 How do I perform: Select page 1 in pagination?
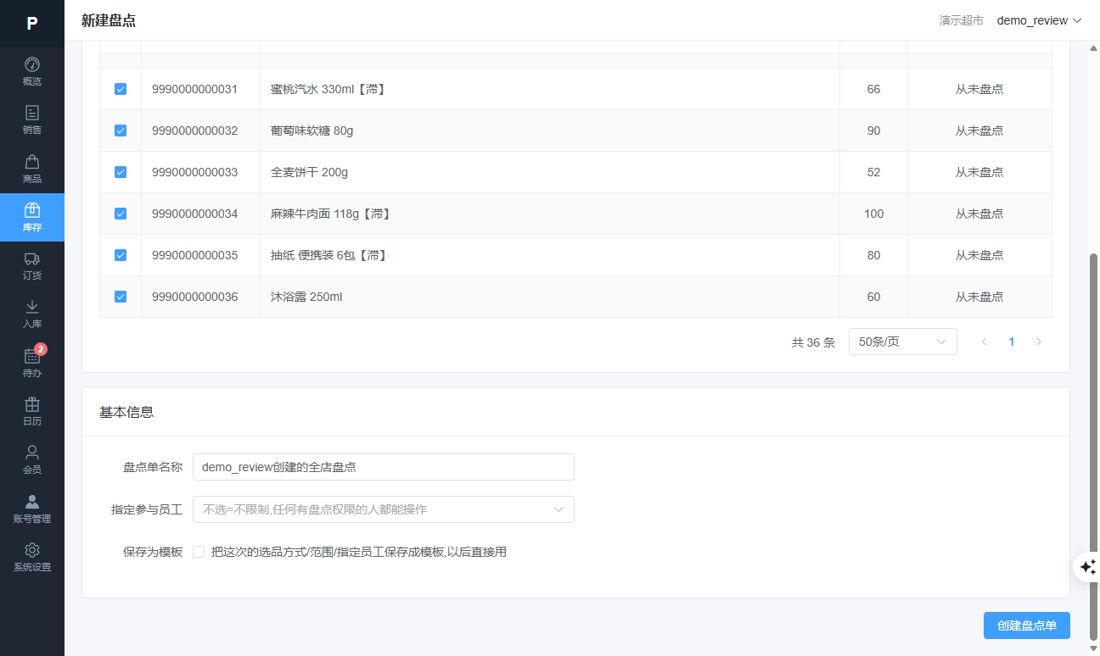[x=1011, y=342]
